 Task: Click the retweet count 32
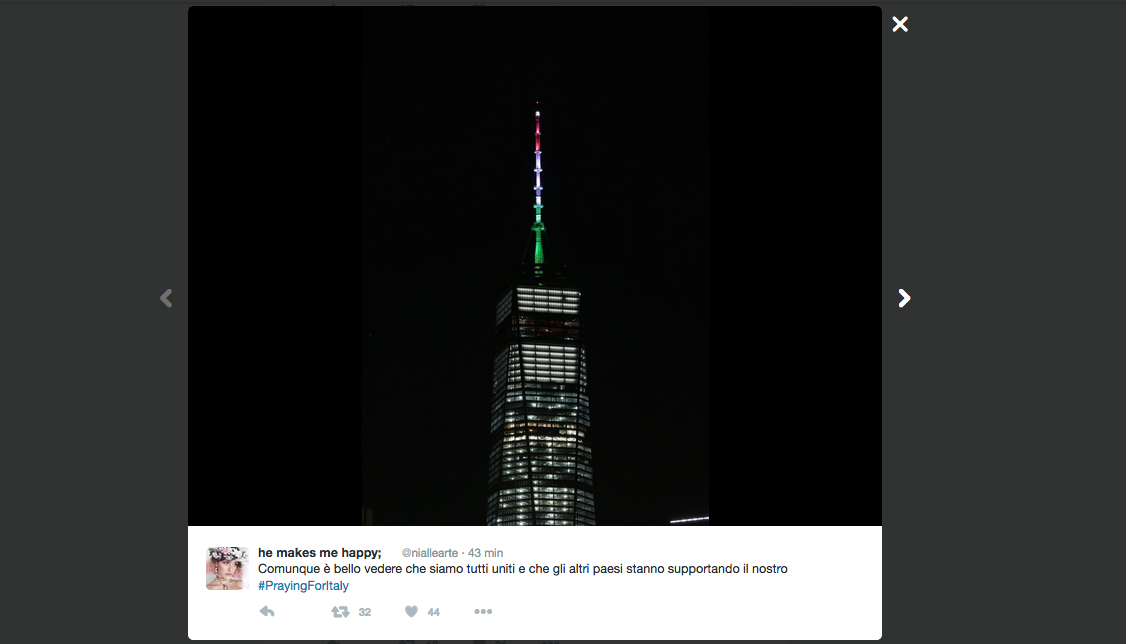click(x=365, y=612)
